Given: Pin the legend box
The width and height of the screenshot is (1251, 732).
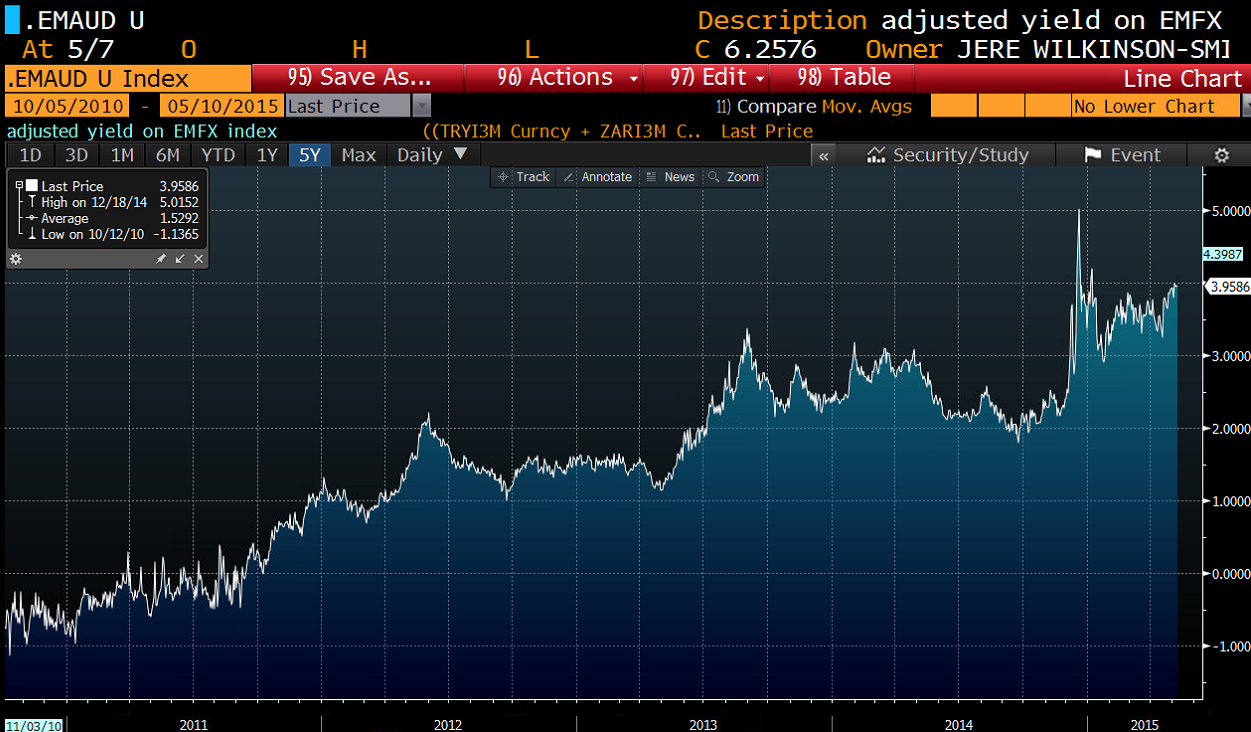Looking at the screenshot, I should (161, 259).
